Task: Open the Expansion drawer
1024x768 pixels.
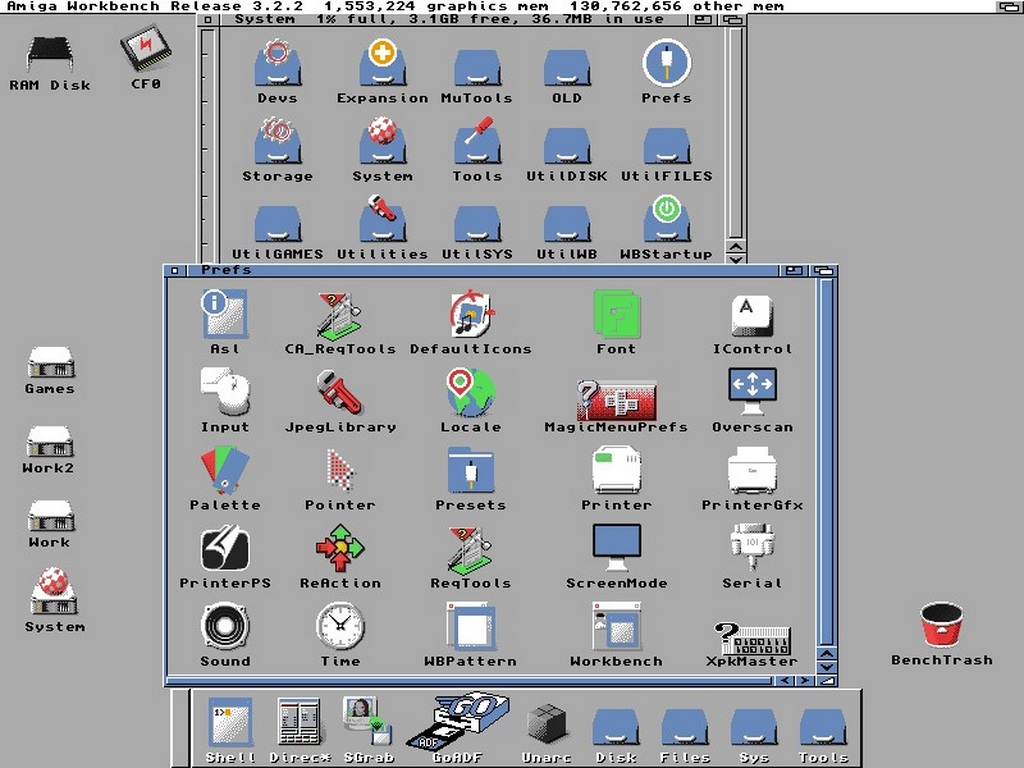Action: 383,63
